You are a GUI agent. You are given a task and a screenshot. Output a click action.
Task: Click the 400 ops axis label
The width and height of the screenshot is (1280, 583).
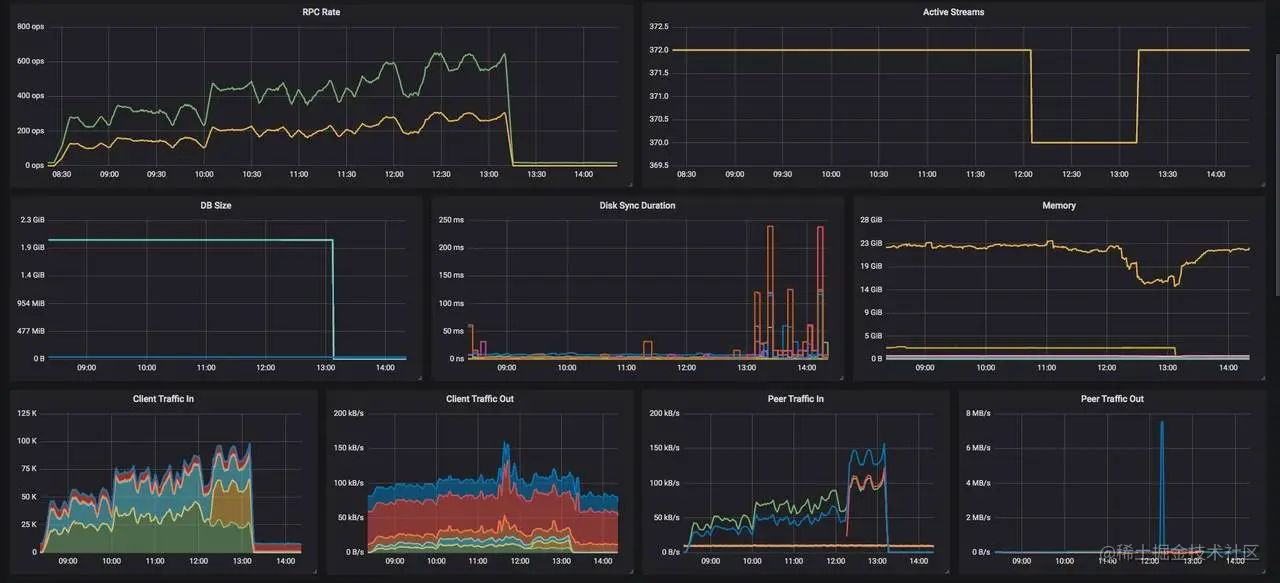[30, 96]
